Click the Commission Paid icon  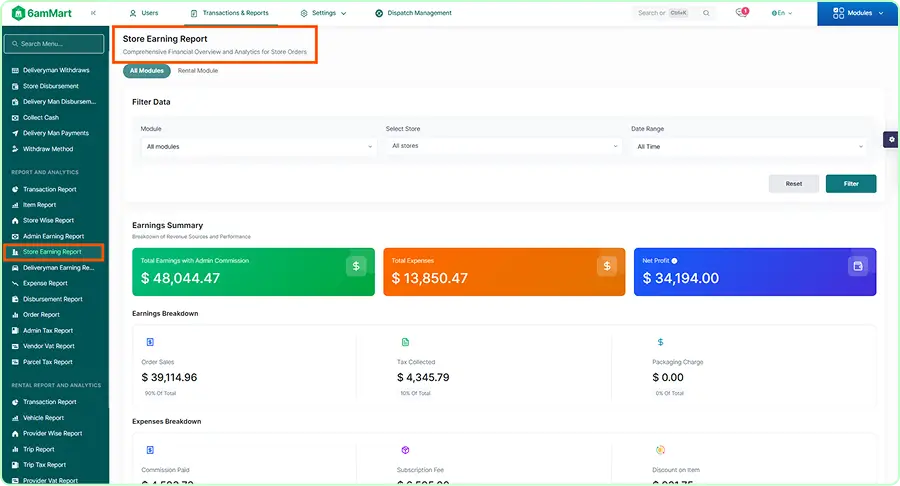[x=150, y=450]
